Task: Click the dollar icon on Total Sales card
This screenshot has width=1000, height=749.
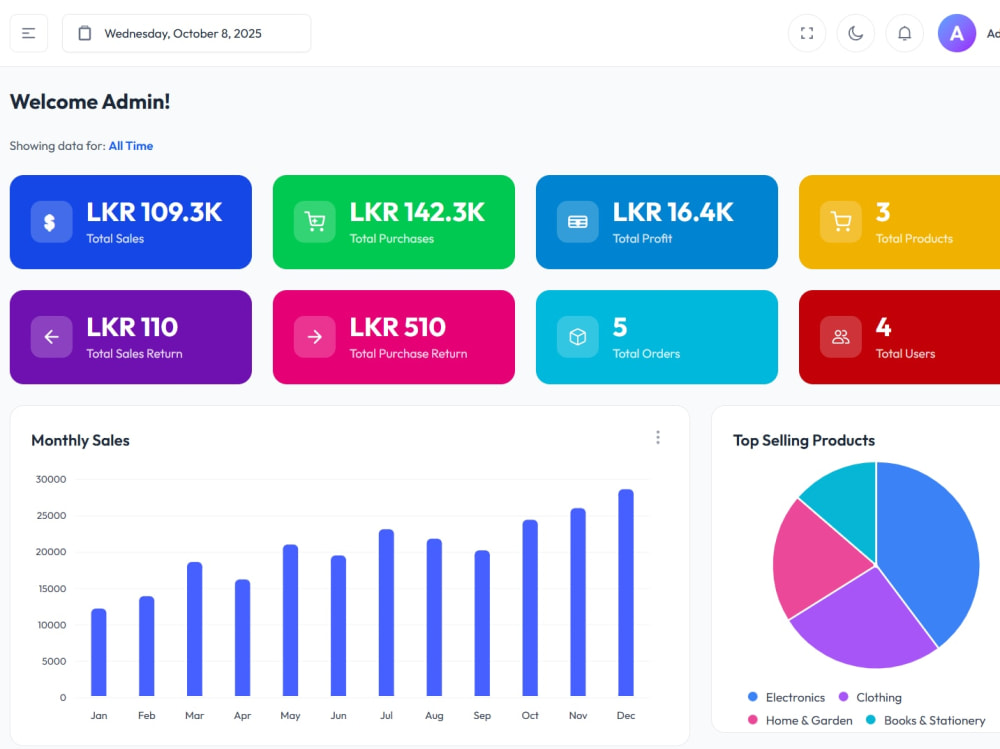Action: point(51,222)
